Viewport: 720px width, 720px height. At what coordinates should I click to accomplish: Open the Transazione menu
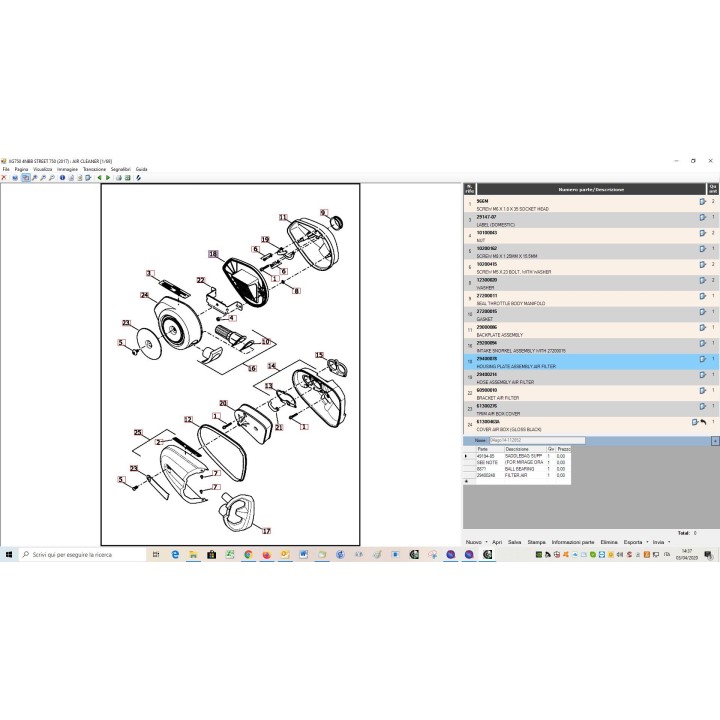pos(94,169)
